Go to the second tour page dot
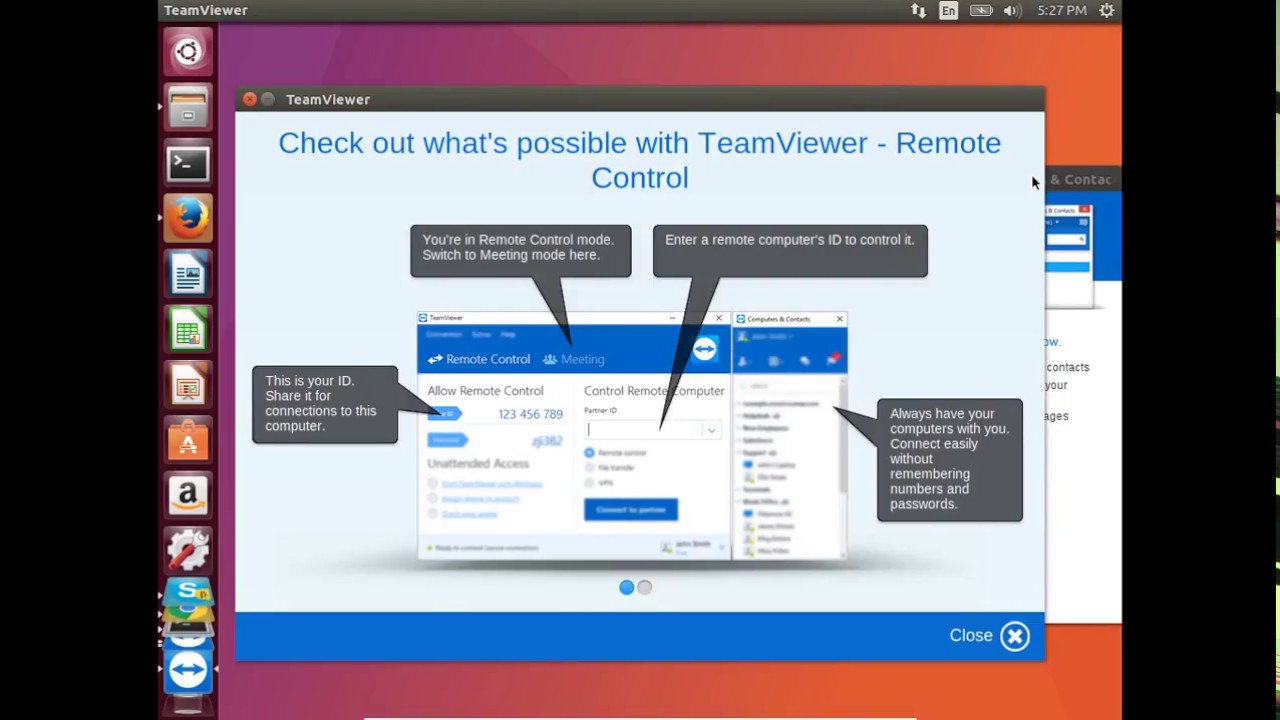The image size is (1280, 720). [645, 588]
